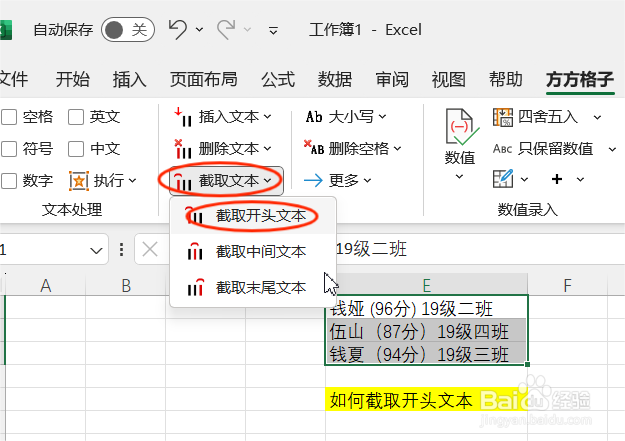Check the 数字 checkbox
This screenshot has width=625, height=441.
point(9,181)
